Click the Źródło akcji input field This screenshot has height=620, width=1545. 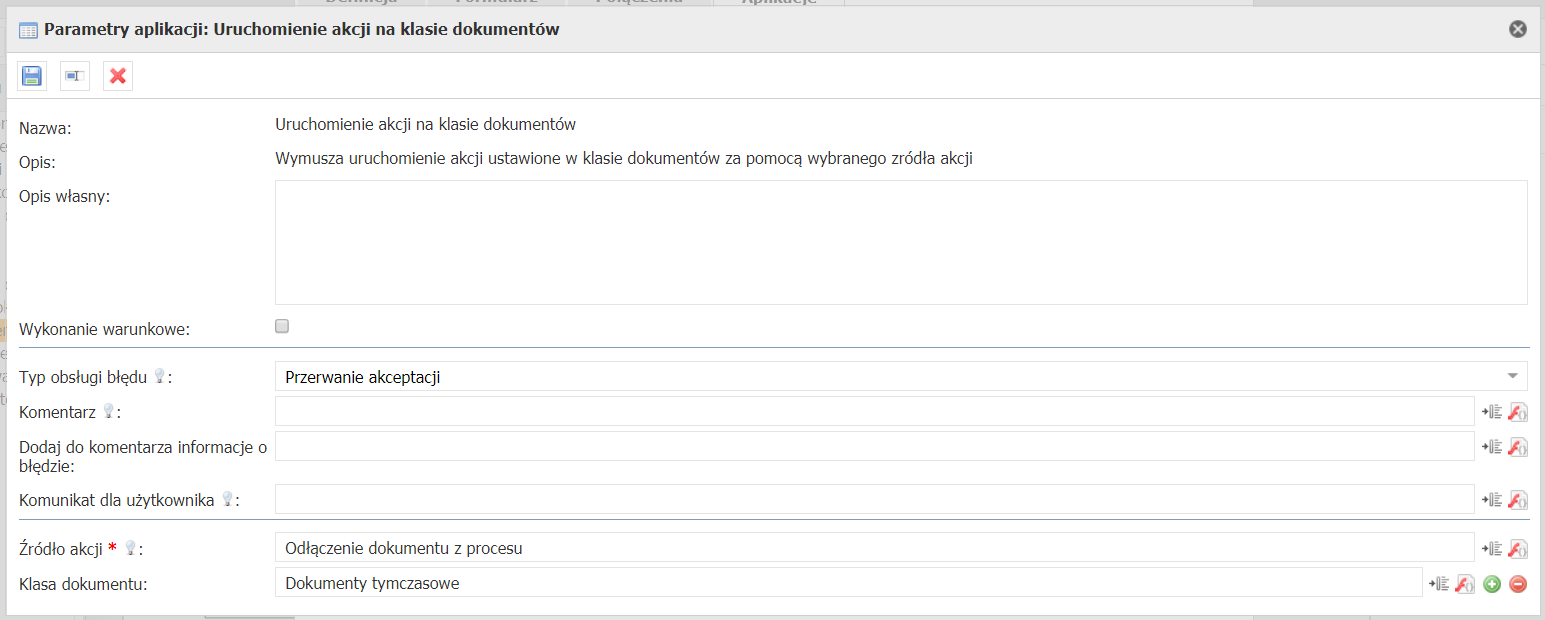[873, 548]
